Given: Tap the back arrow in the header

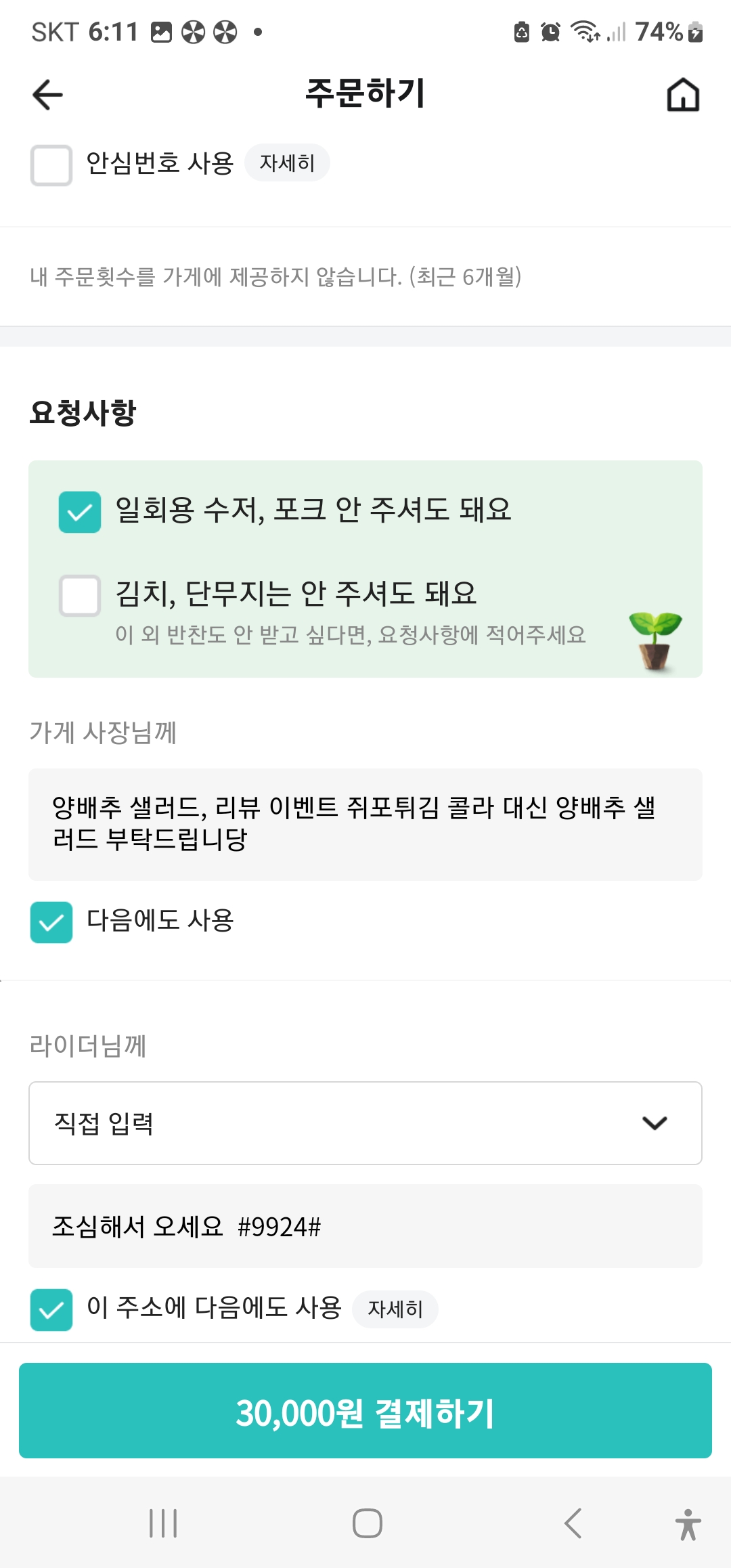Looking at the screenshot, I should [48, 95].
